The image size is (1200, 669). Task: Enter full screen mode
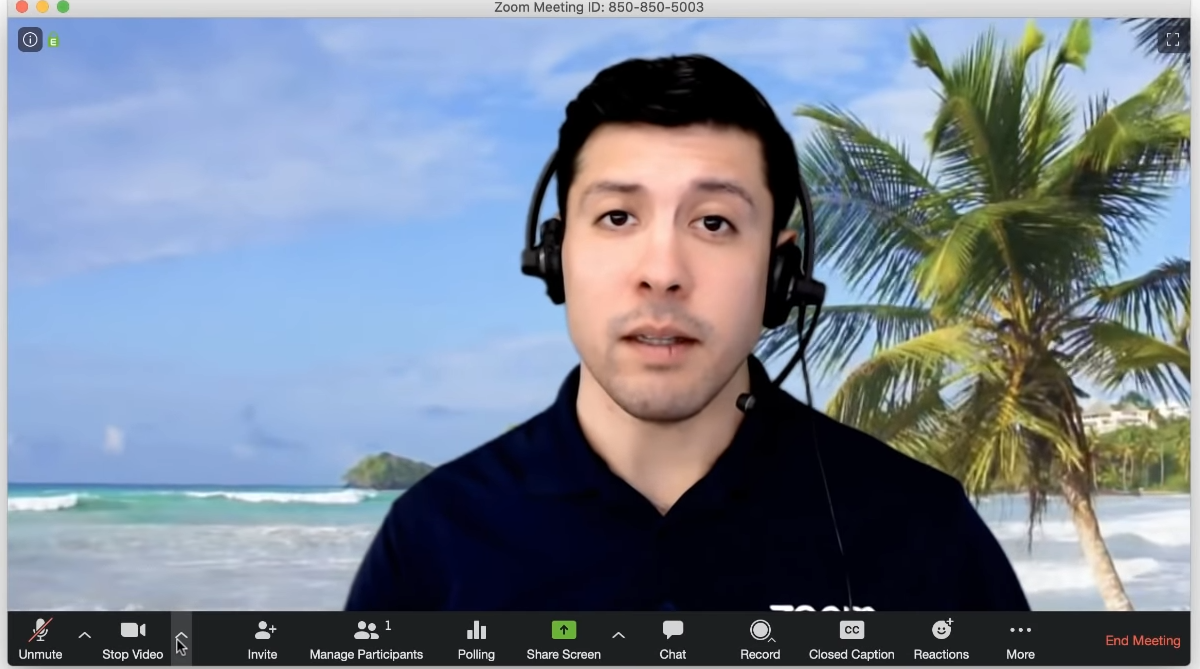1173,40
